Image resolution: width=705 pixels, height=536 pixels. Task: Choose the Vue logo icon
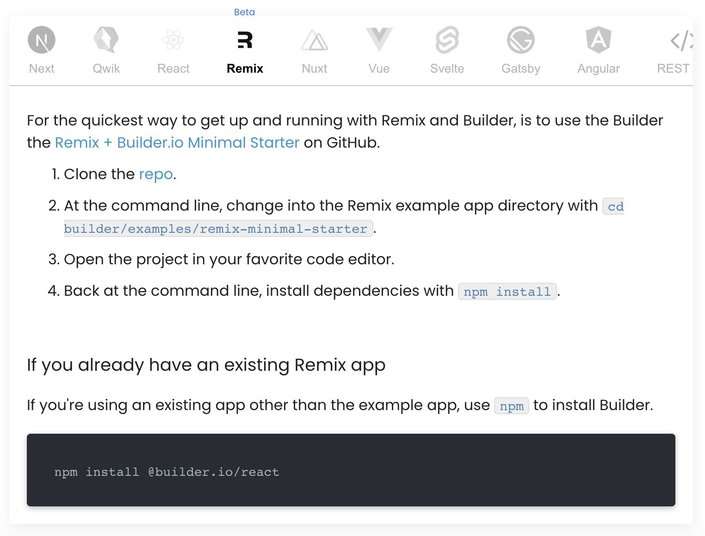379,39
